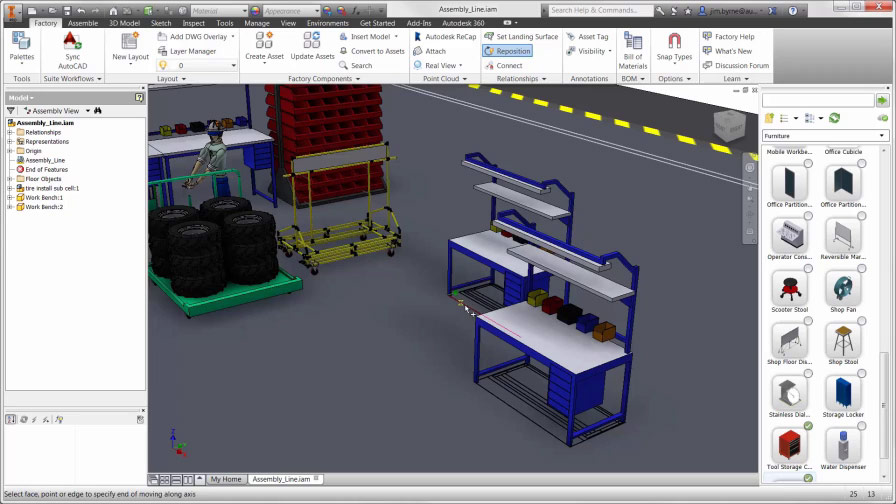Open the Environments ribbon tab
This screenshot has height=504, width=896.
click(327, 23)
